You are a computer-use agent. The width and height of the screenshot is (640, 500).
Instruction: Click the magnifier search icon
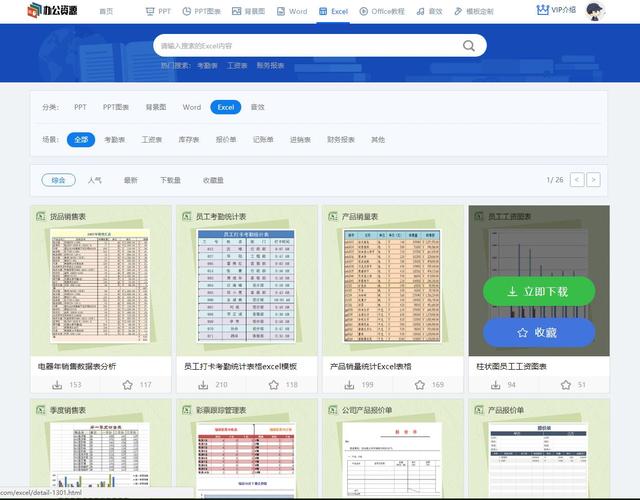pos(469,46)
